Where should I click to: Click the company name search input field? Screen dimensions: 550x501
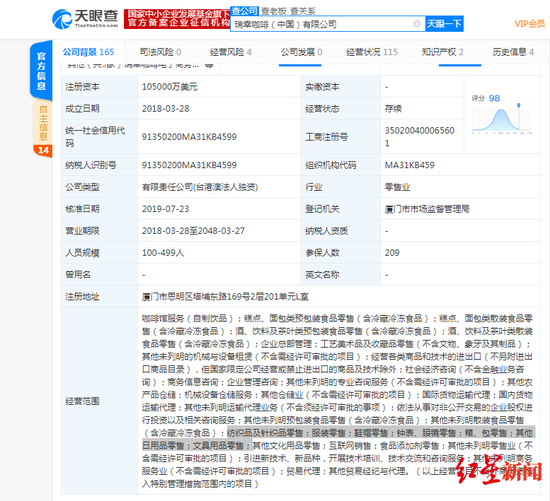click(x=323, y=24)
